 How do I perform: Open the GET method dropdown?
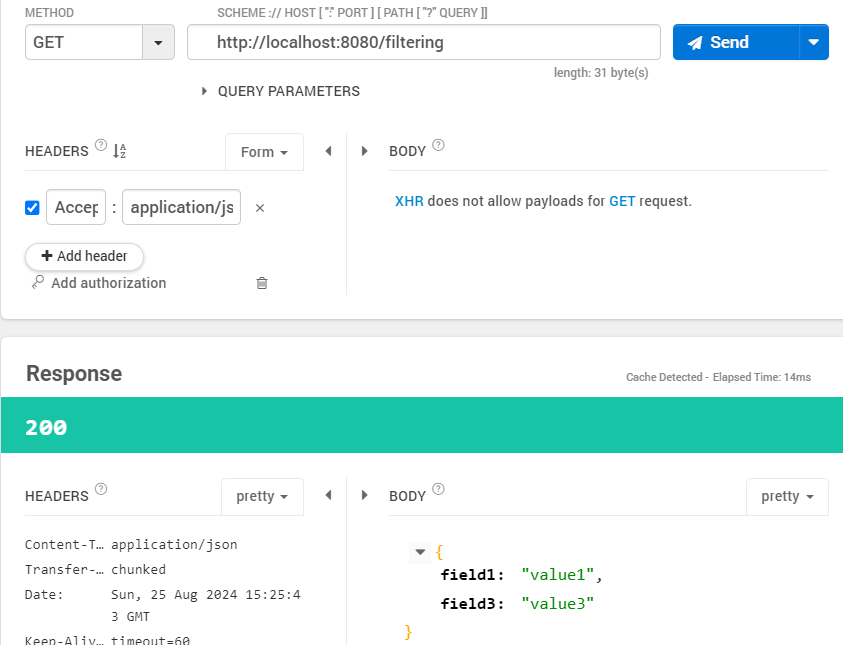pyautogui.click(x=158, y=42)
